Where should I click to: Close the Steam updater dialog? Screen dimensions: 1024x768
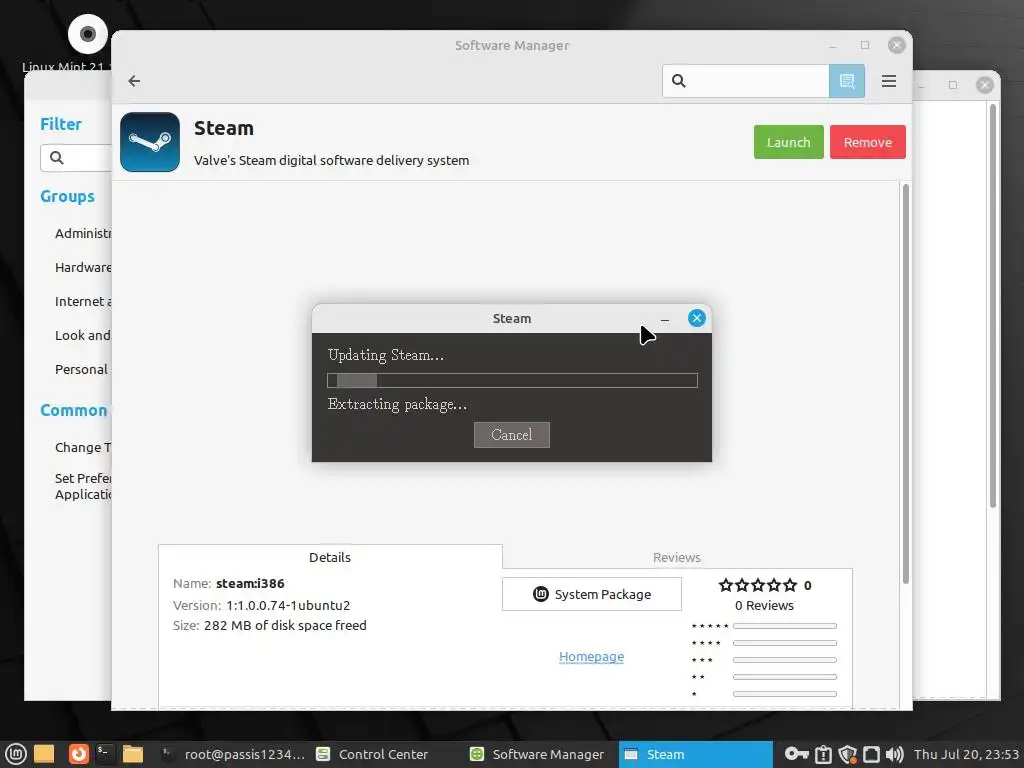pyautogui.click(x=697, y=318)
